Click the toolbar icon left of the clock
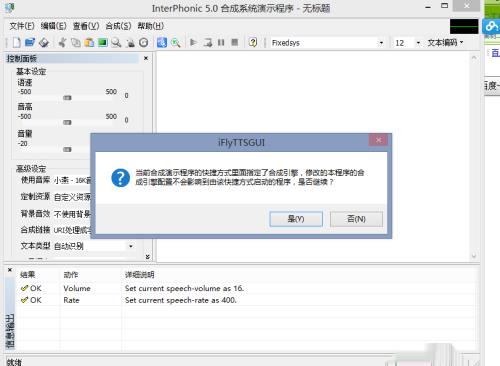 point(130,43)
